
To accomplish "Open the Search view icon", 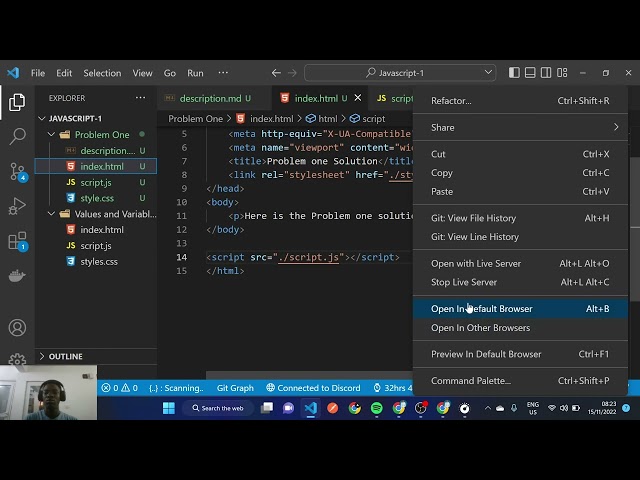I will coord(17,136).
